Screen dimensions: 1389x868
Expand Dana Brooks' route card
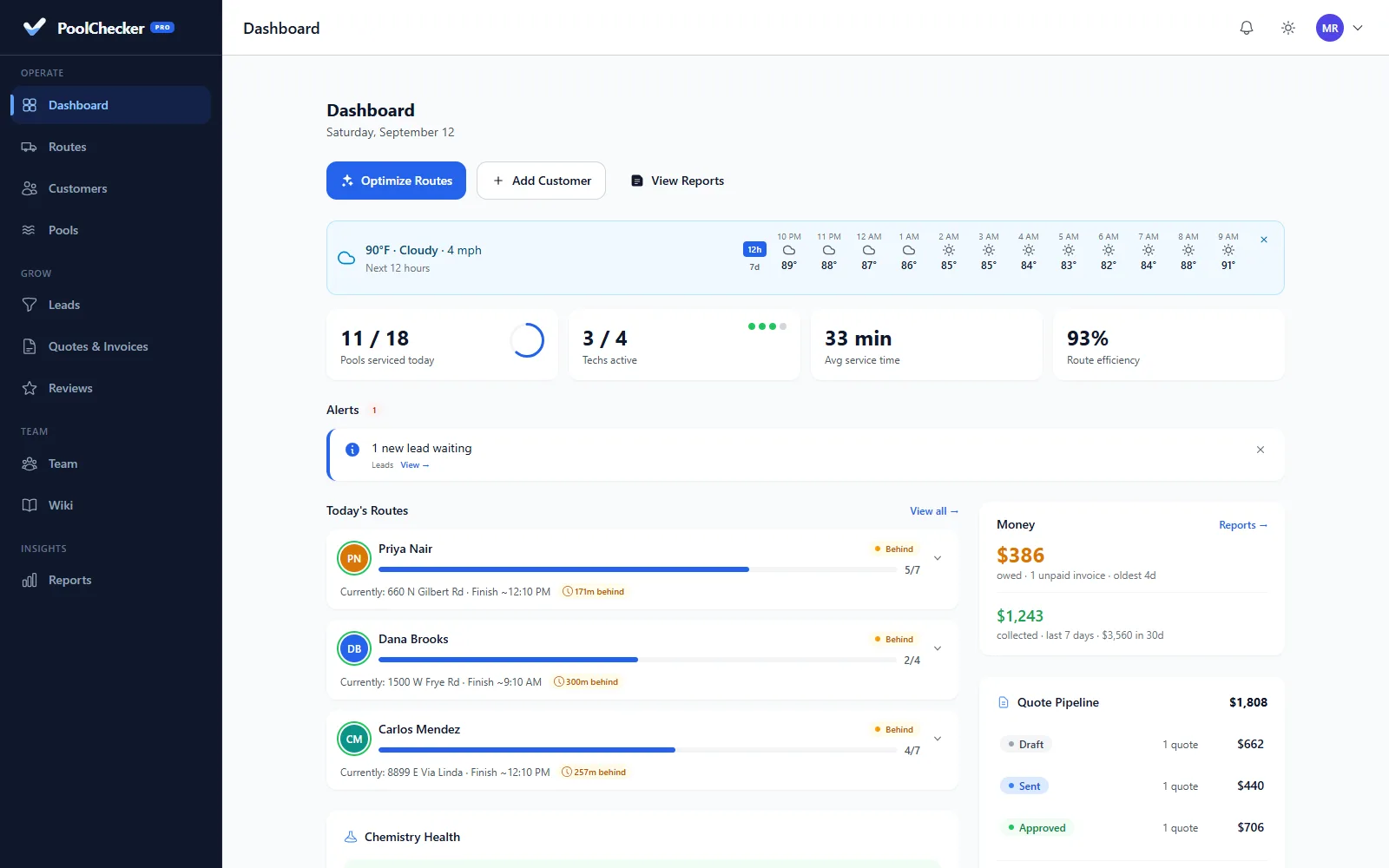click(x=938, y=648)
